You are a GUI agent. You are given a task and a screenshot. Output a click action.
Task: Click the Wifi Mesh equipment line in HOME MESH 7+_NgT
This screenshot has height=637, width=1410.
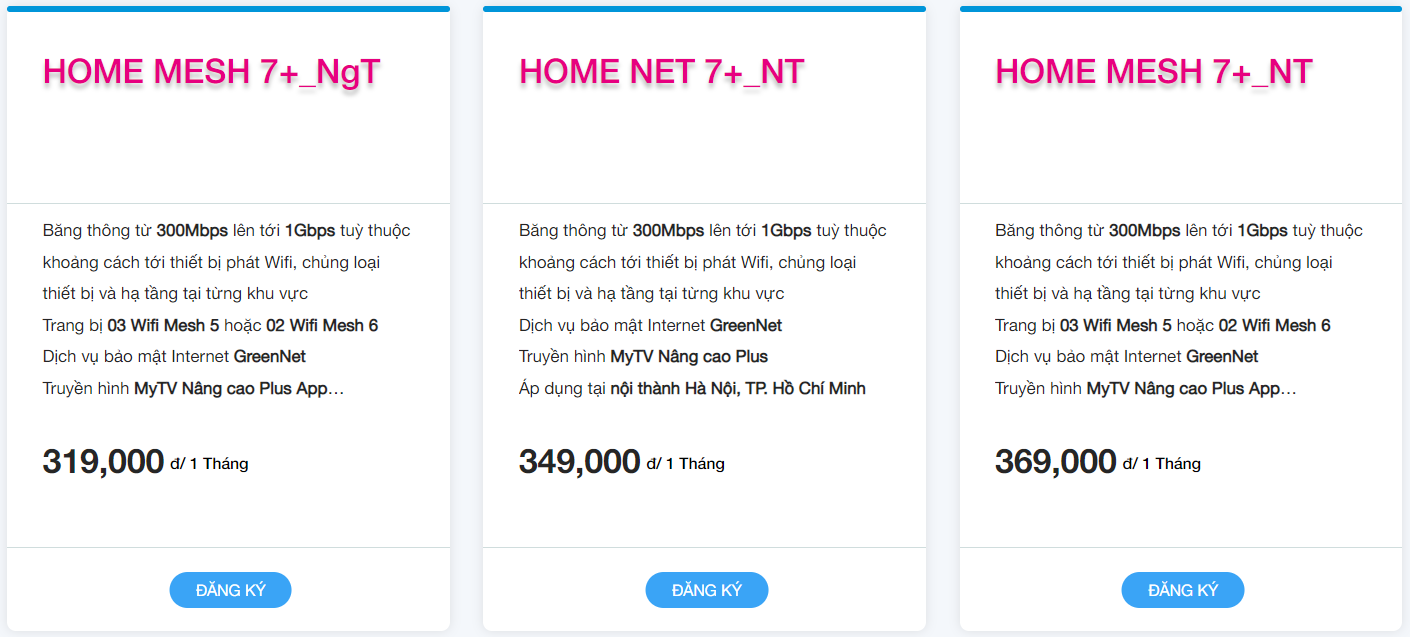(210, 325)
